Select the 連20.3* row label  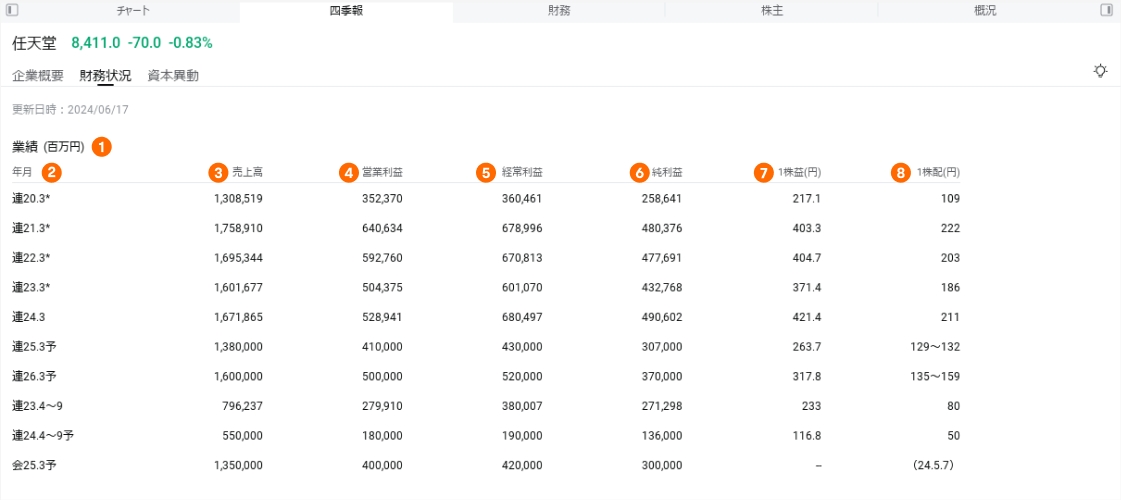31,198
